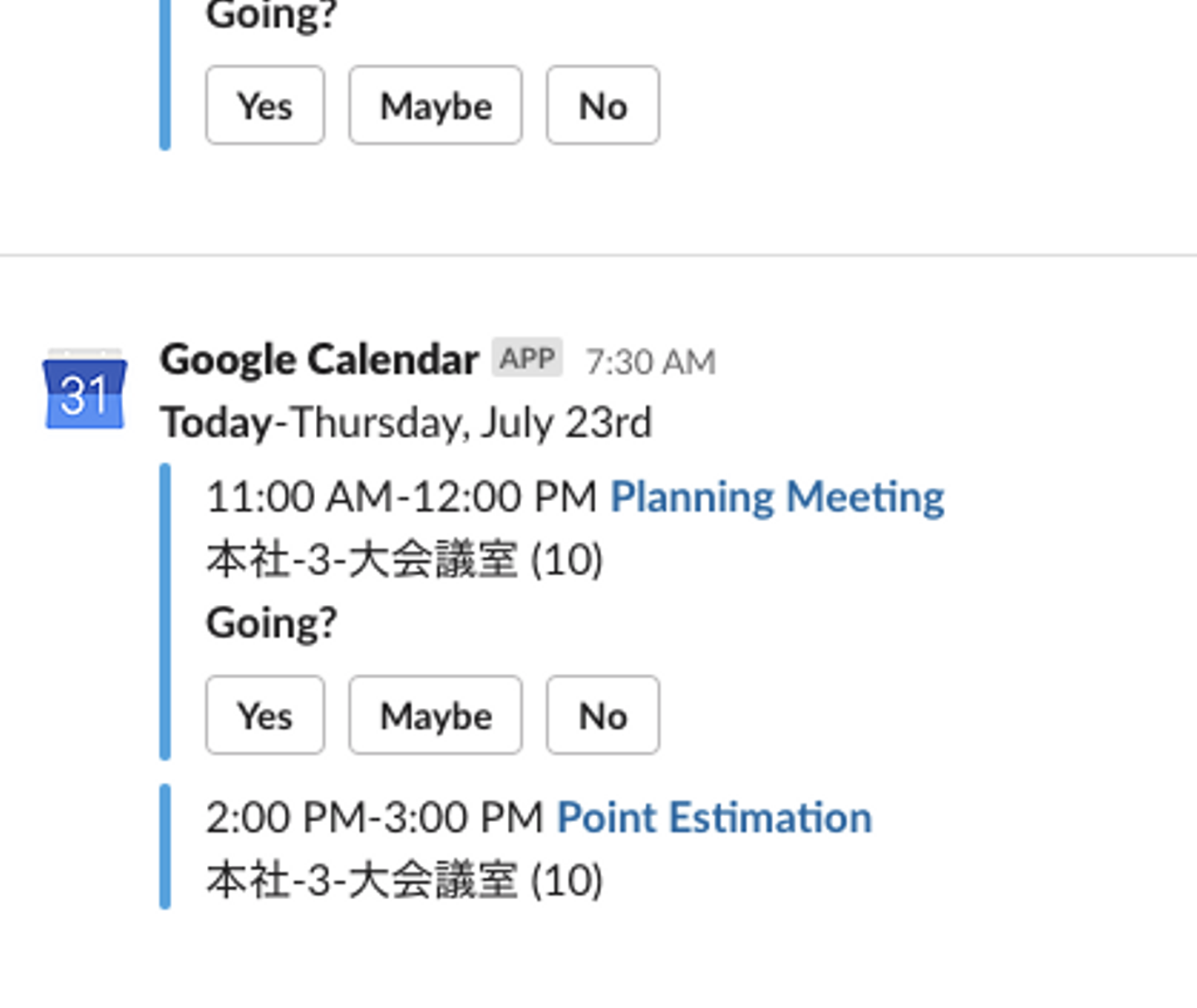
Task: Click the 11:00 AM-12:00 PM time text
Action: pos(401,498)
